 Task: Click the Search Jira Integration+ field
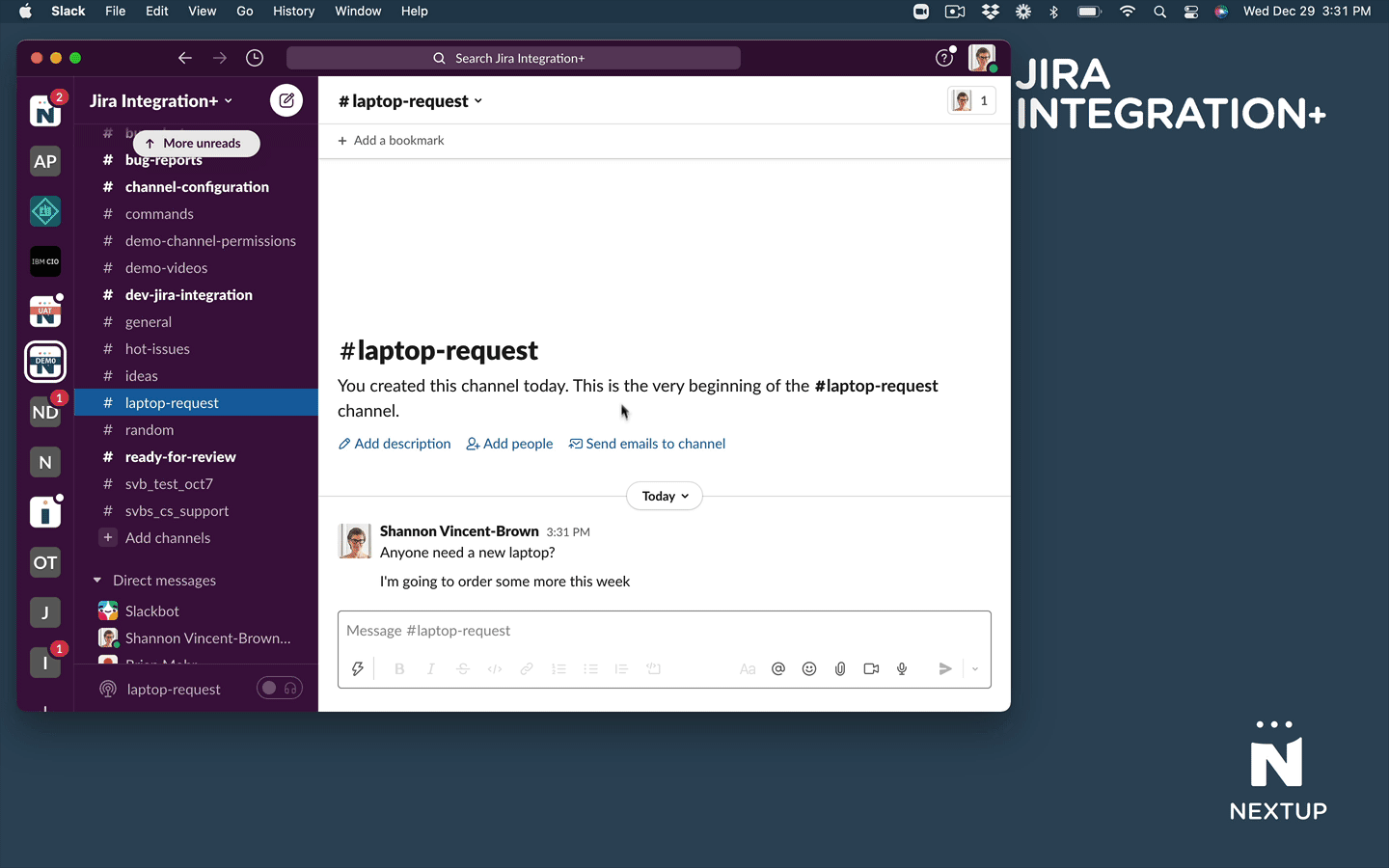[x=513, y=58]
